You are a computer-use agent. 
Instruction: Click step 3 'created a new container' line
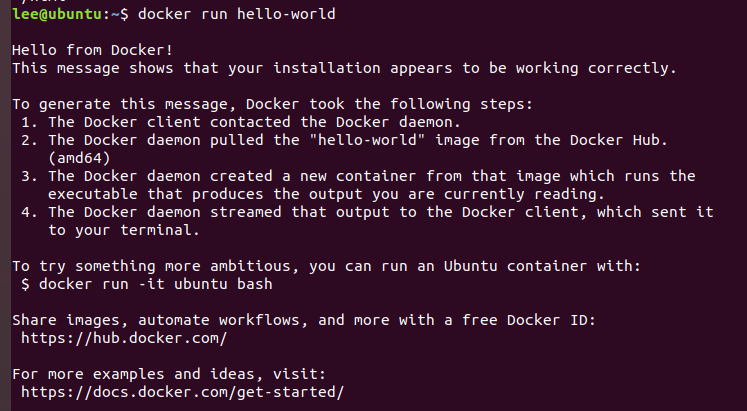[x=358, y=176]
